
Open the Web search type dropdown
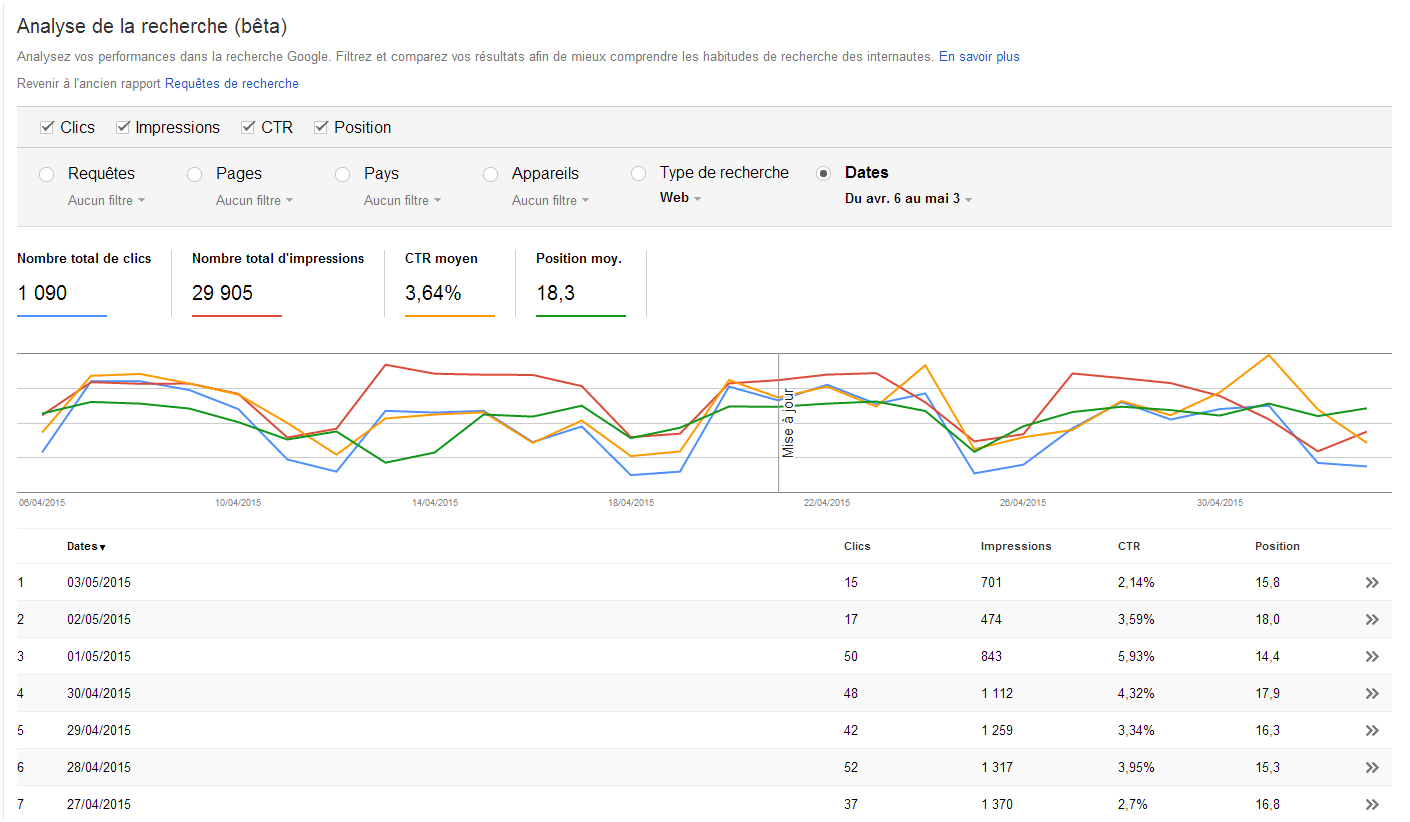[679, 198]
